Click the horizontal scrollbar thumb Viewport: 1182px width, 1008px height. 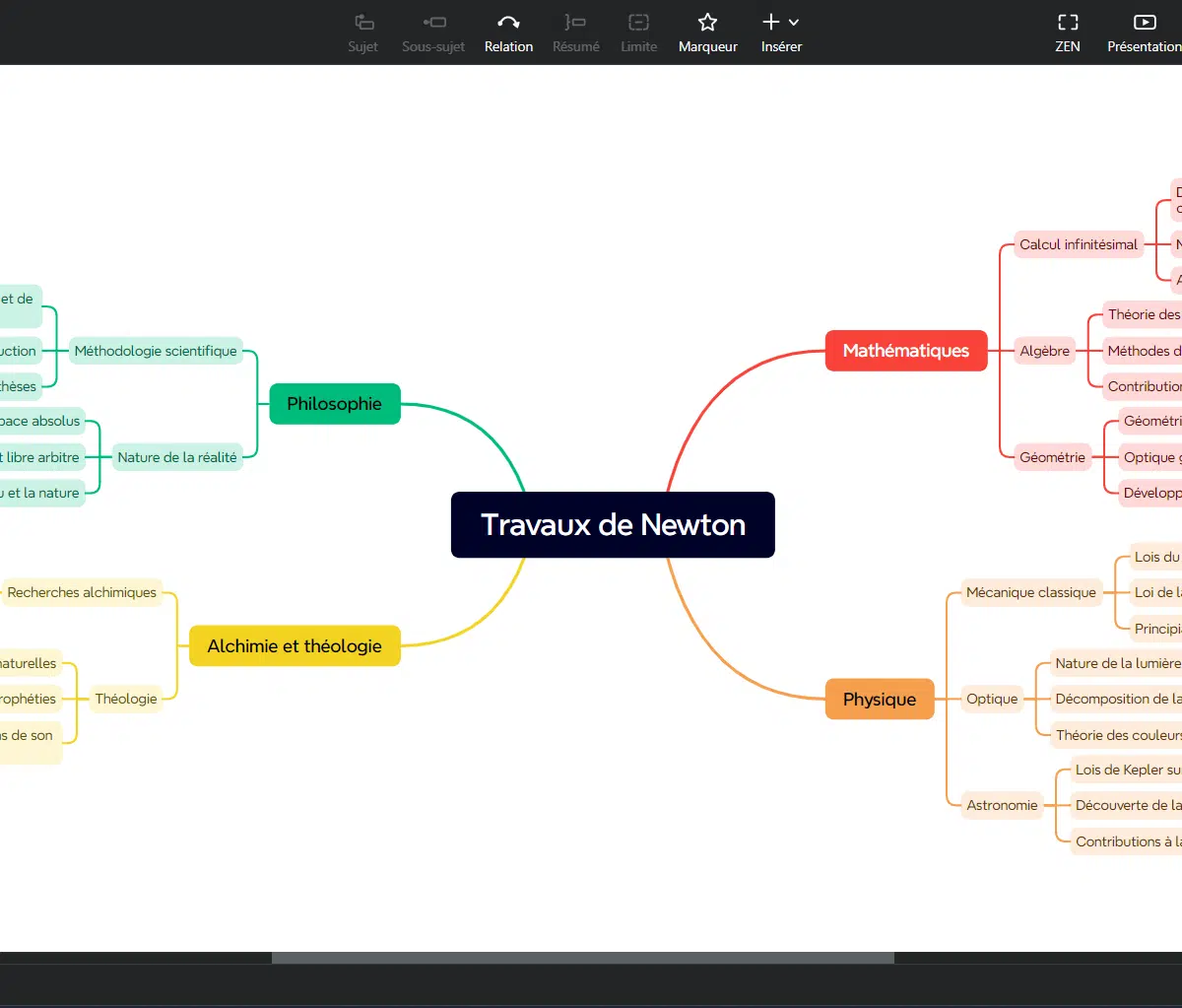tap(582, 958)
